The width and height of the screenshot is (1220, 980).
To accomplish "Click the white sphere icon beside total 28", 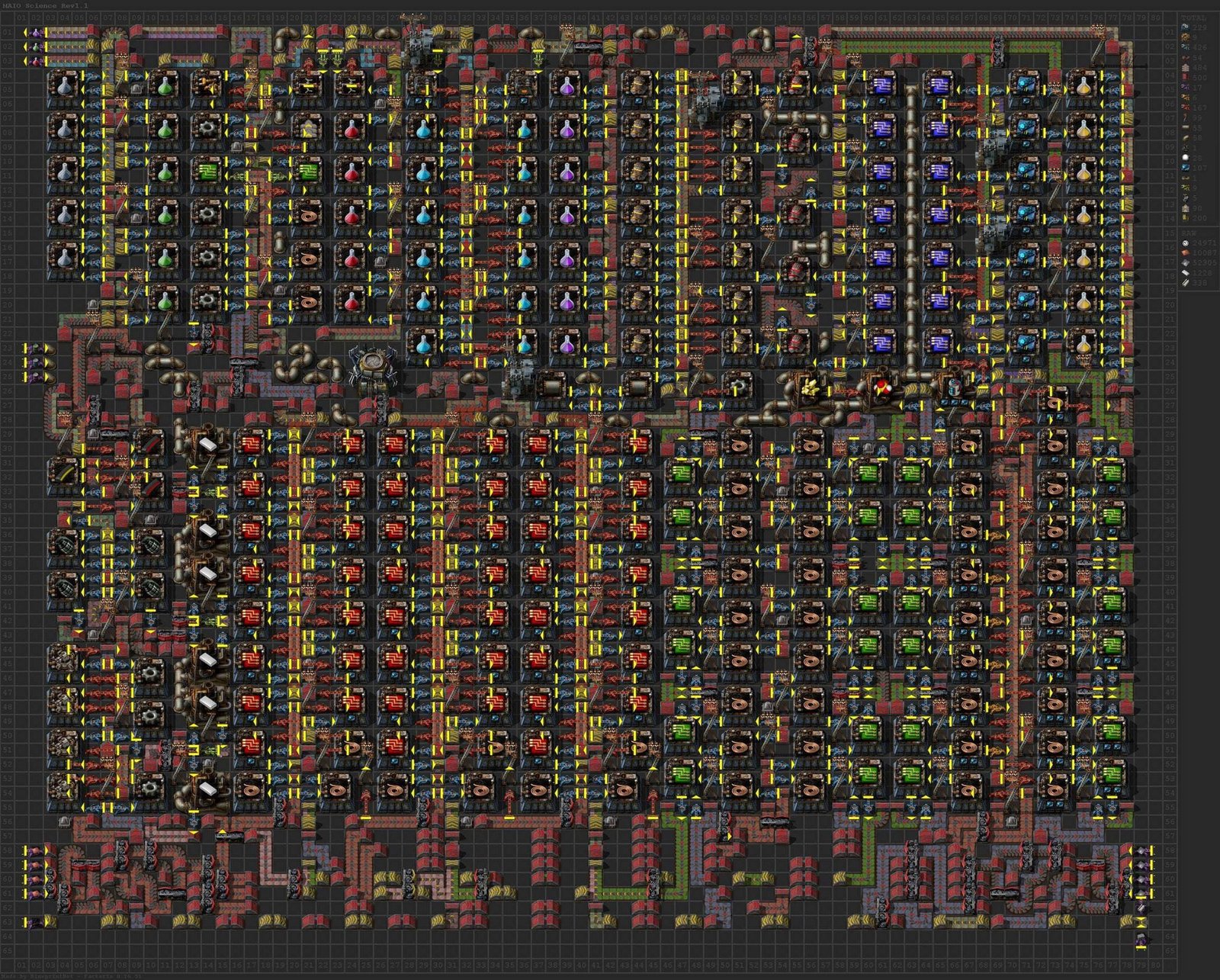I will [x=1185, y=157].
